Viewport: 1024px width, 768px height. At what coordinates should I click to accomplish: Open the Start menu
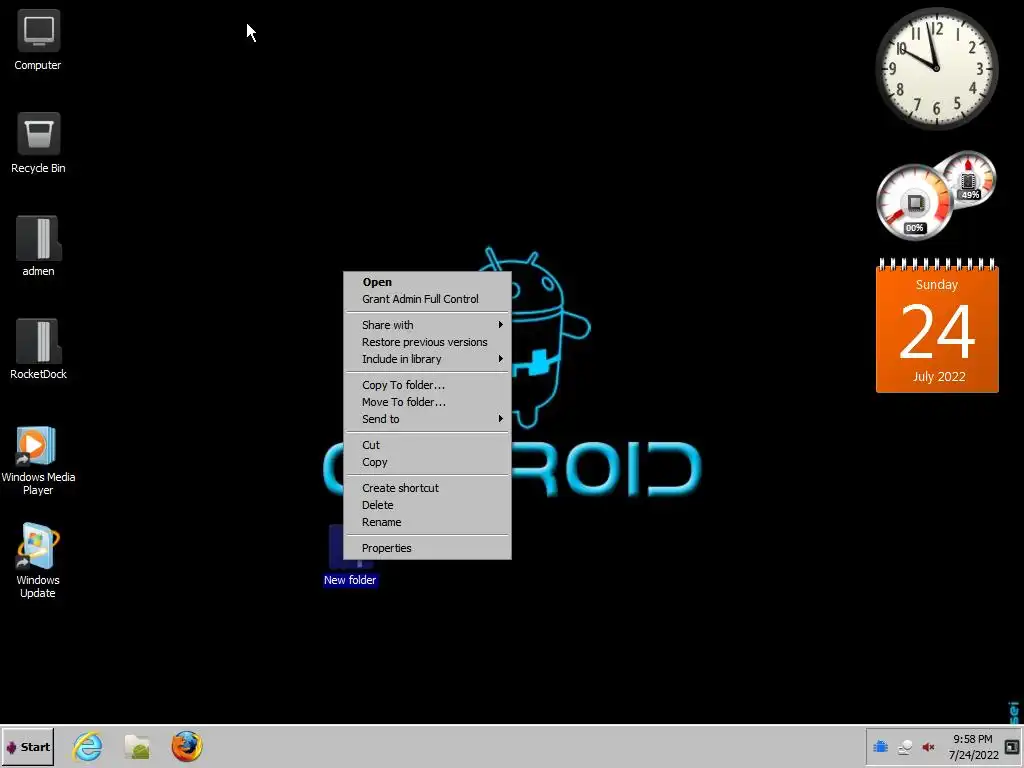tap(28, 747)
